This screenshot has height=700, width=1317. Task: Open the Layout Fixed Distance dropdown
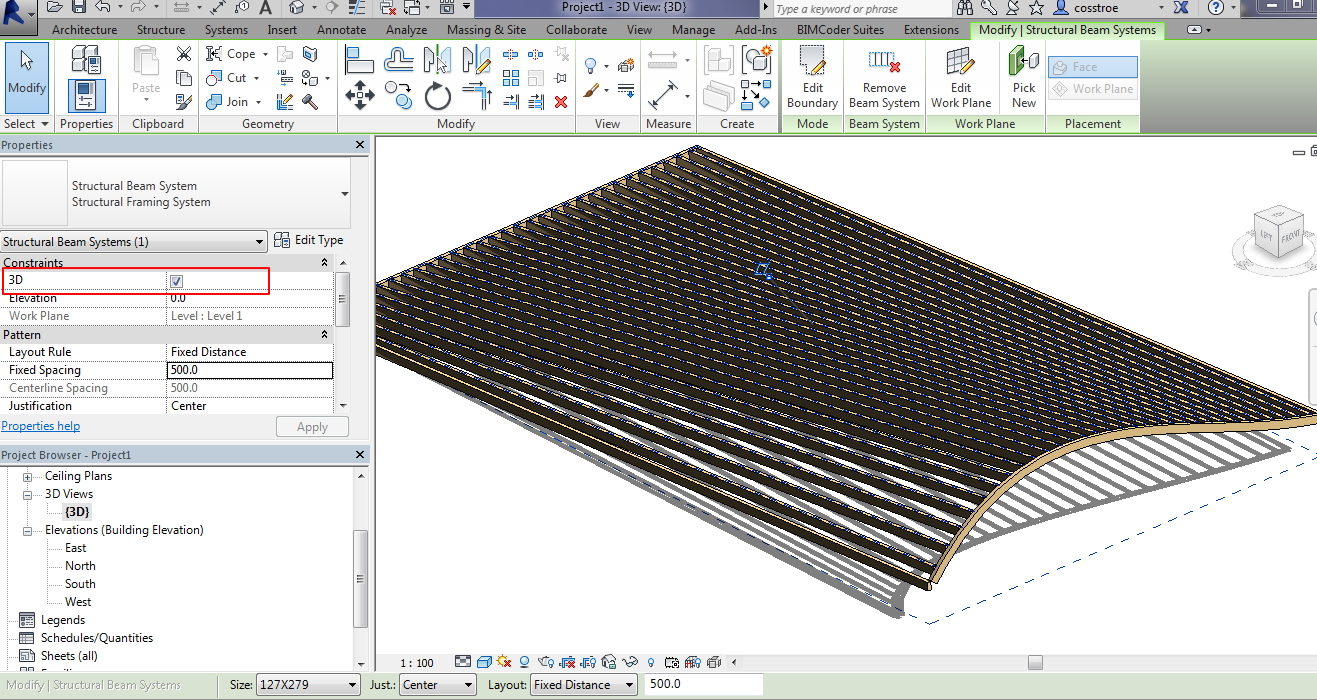coord(583,685)
